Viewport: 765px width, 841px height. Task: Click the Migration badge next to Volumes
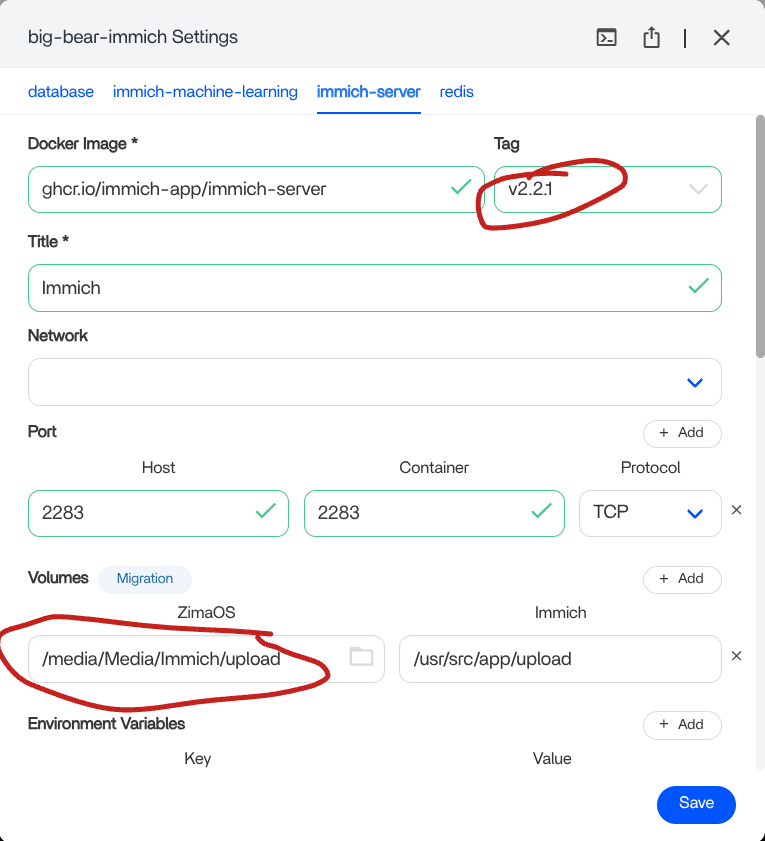point(145,579)
